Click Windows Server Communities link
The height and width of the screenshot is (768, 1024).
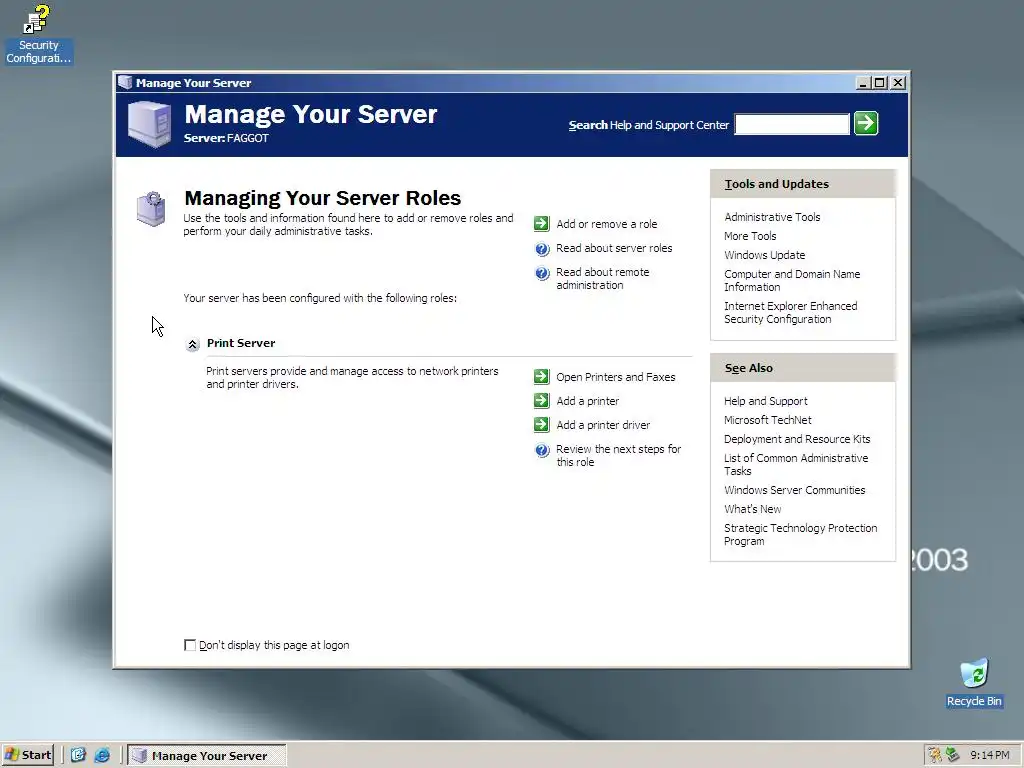coord(795,490)
